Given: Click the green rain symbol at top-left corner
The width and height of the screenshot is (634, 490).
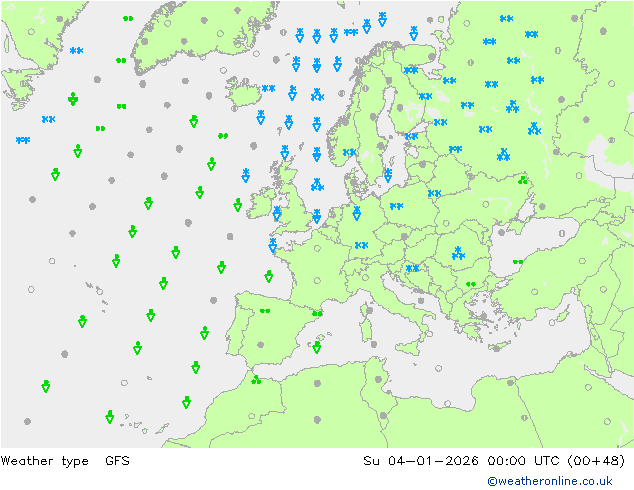Looking at the screenshot, I should [x=128, y=19].
